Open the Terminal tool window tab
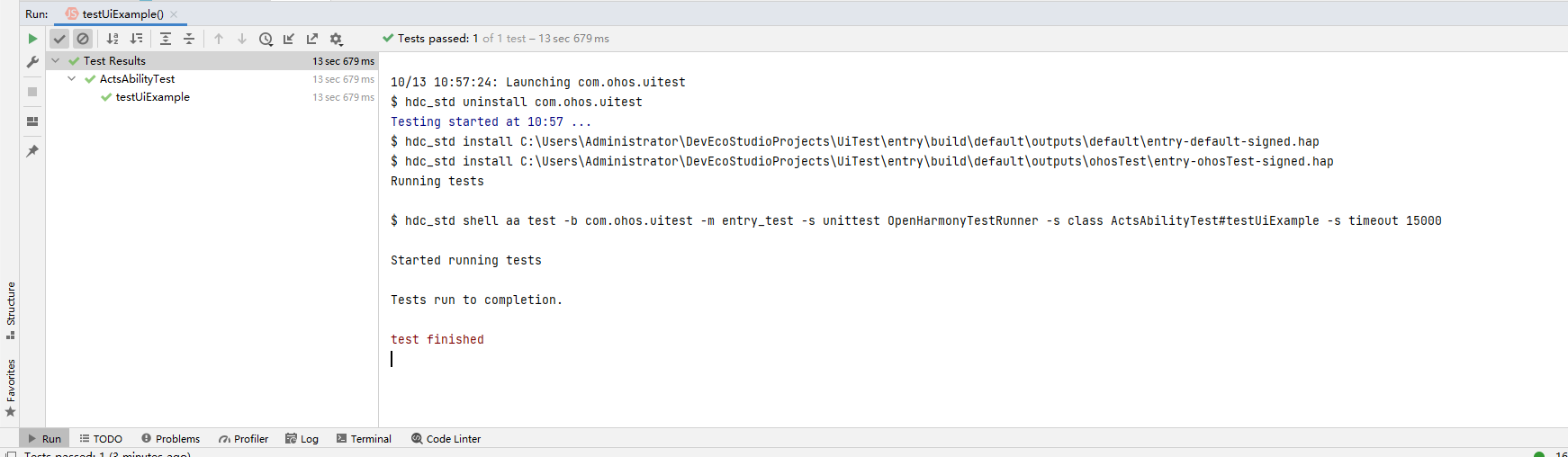The image size is (1568, 457). point(364,439)
